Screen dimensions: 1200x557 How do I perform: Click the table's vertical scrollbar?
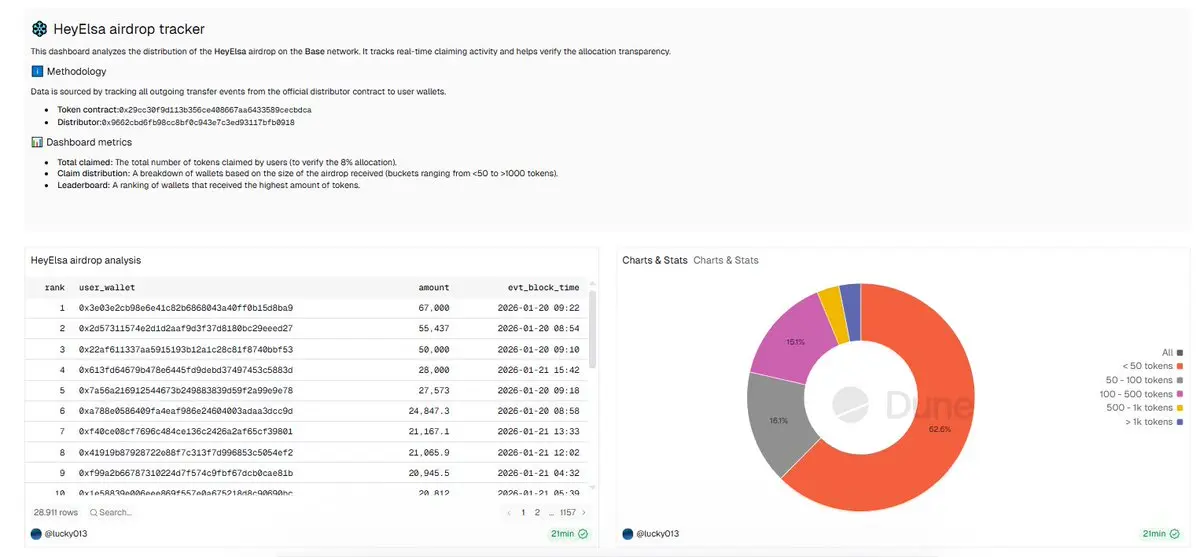pos(593,330)
